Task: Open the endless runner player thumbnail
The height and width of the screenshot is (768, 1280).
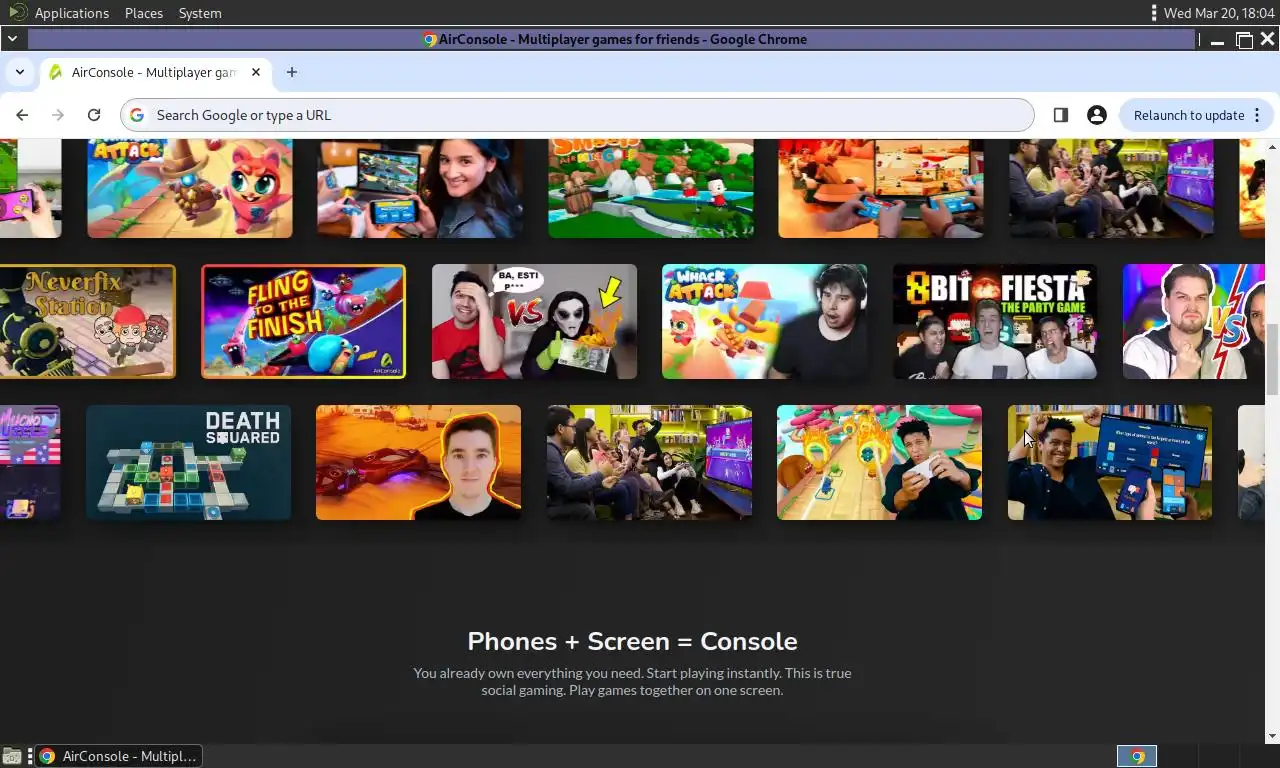Action: (879, 462)
